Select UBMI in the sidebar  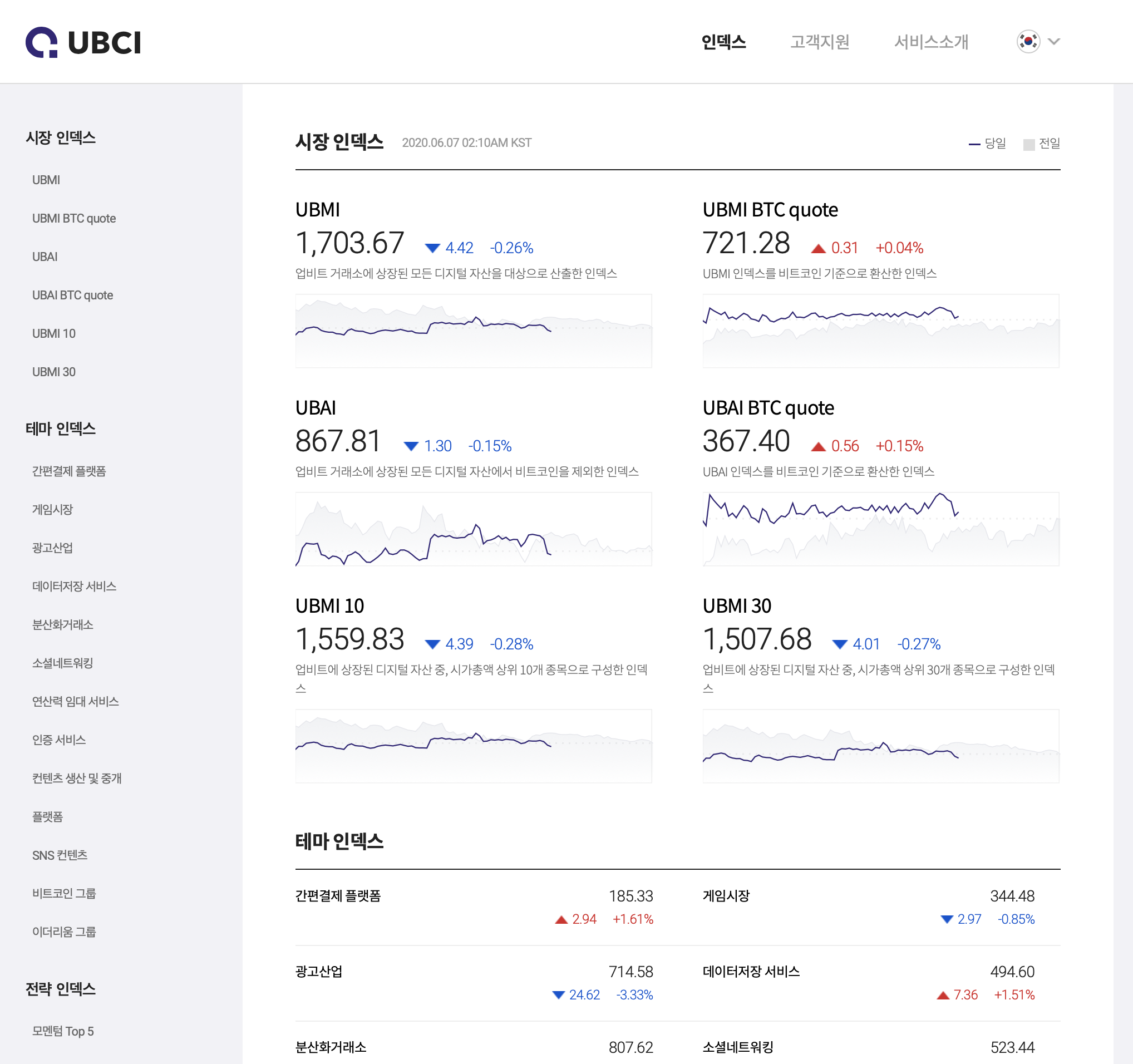click(46, 180)
